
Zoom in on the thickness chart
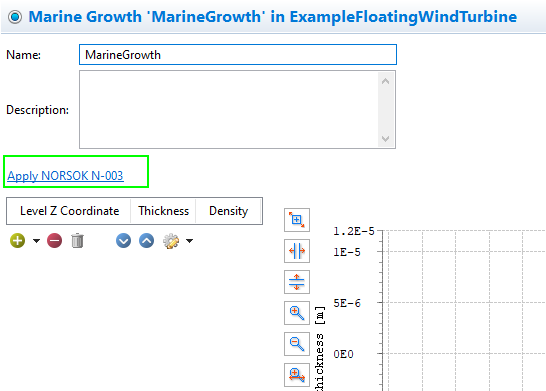tap(297, 313)
